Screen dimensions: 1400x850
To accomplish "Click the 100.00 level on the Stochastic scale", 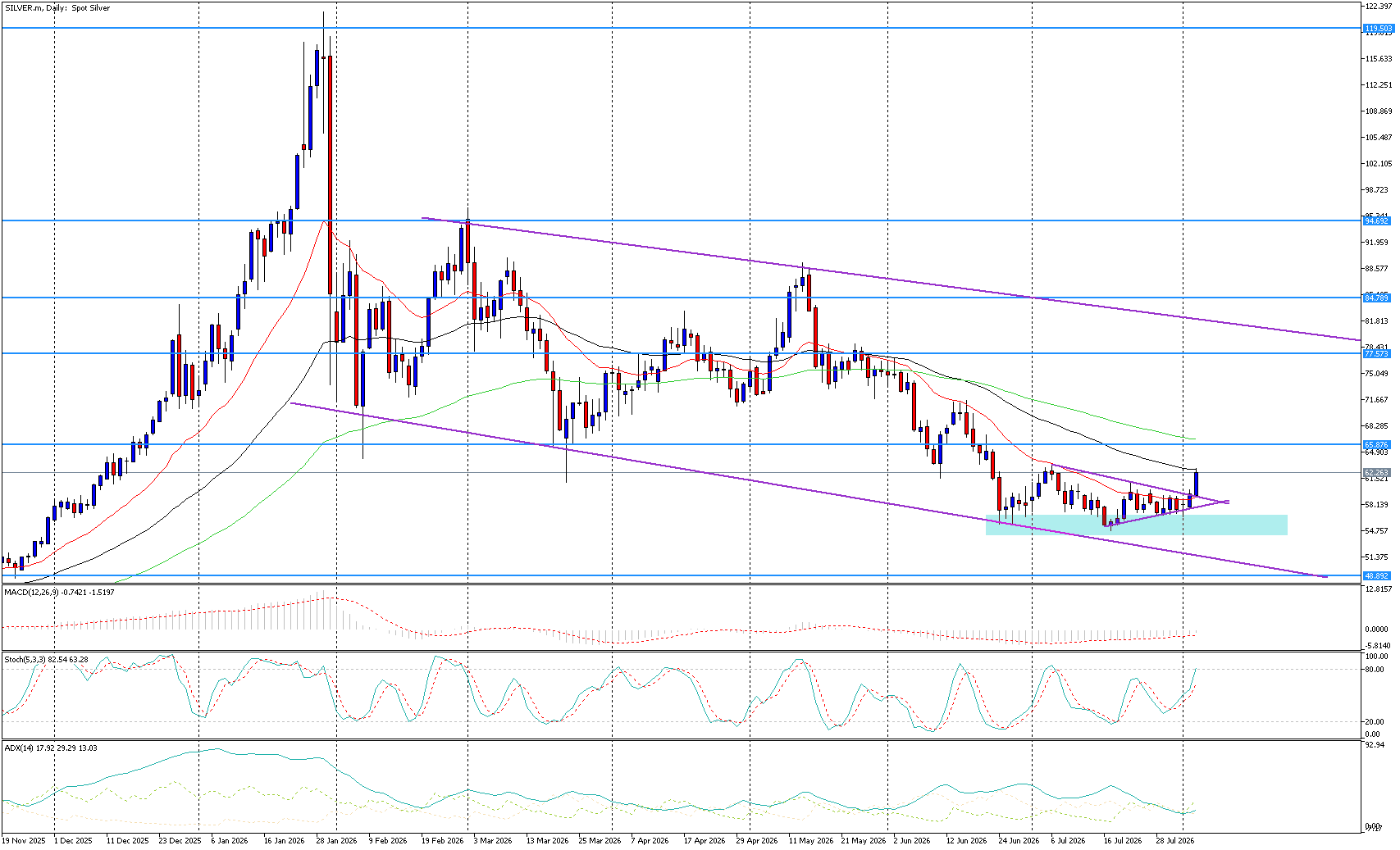I will coord(1377,657).
